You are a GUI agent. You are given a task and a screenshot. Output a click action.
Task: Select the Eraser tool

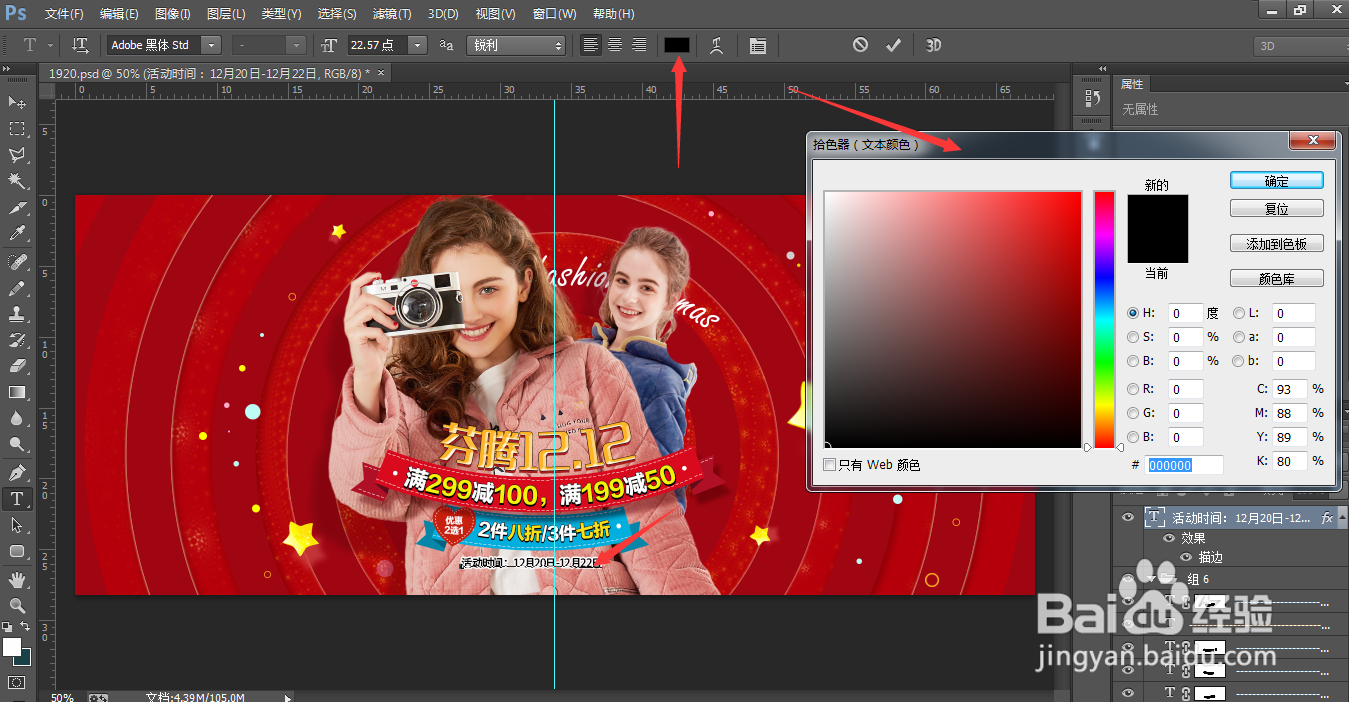tap(17, 366)
